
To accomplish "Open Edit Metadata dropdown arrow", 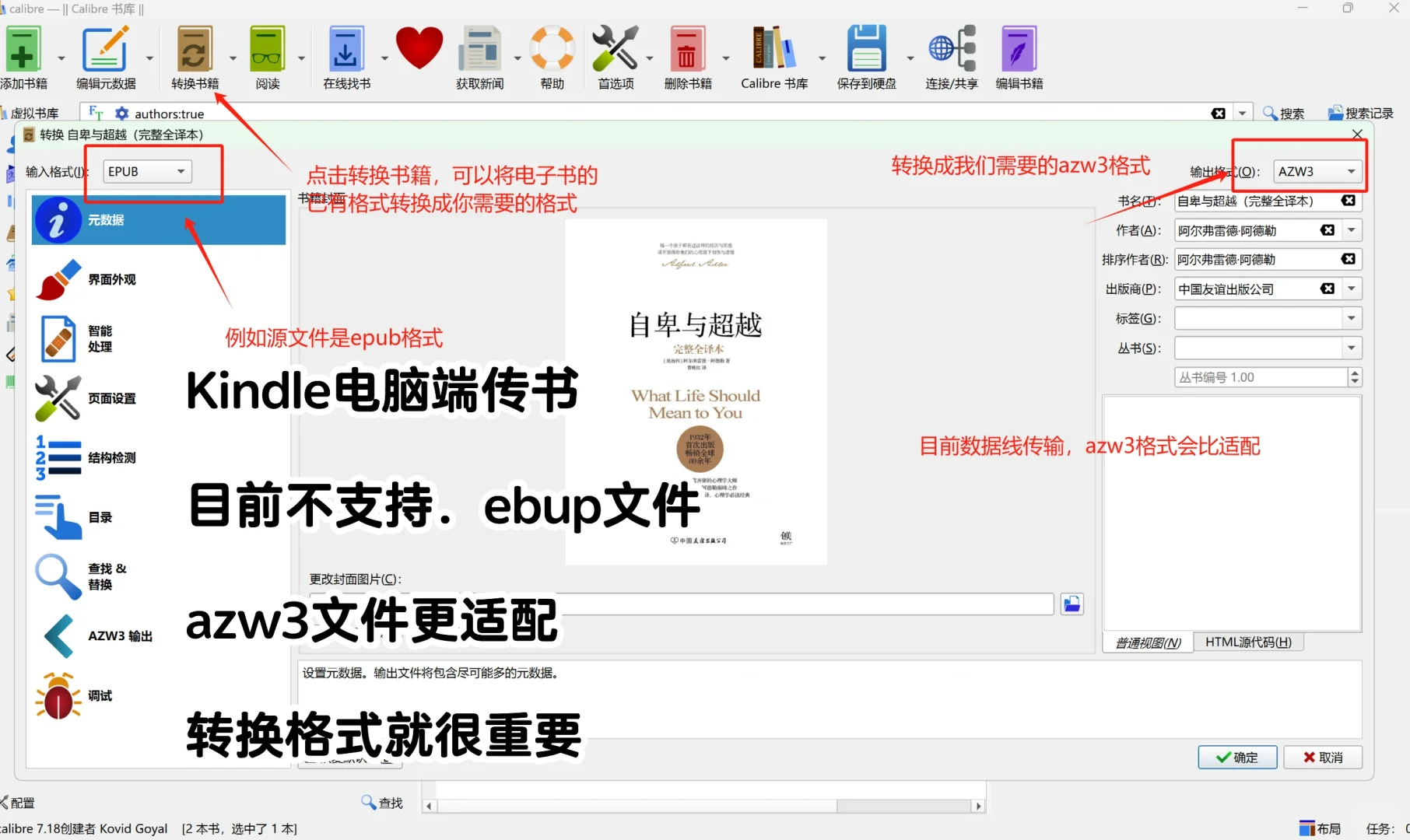I will (149, 58).
